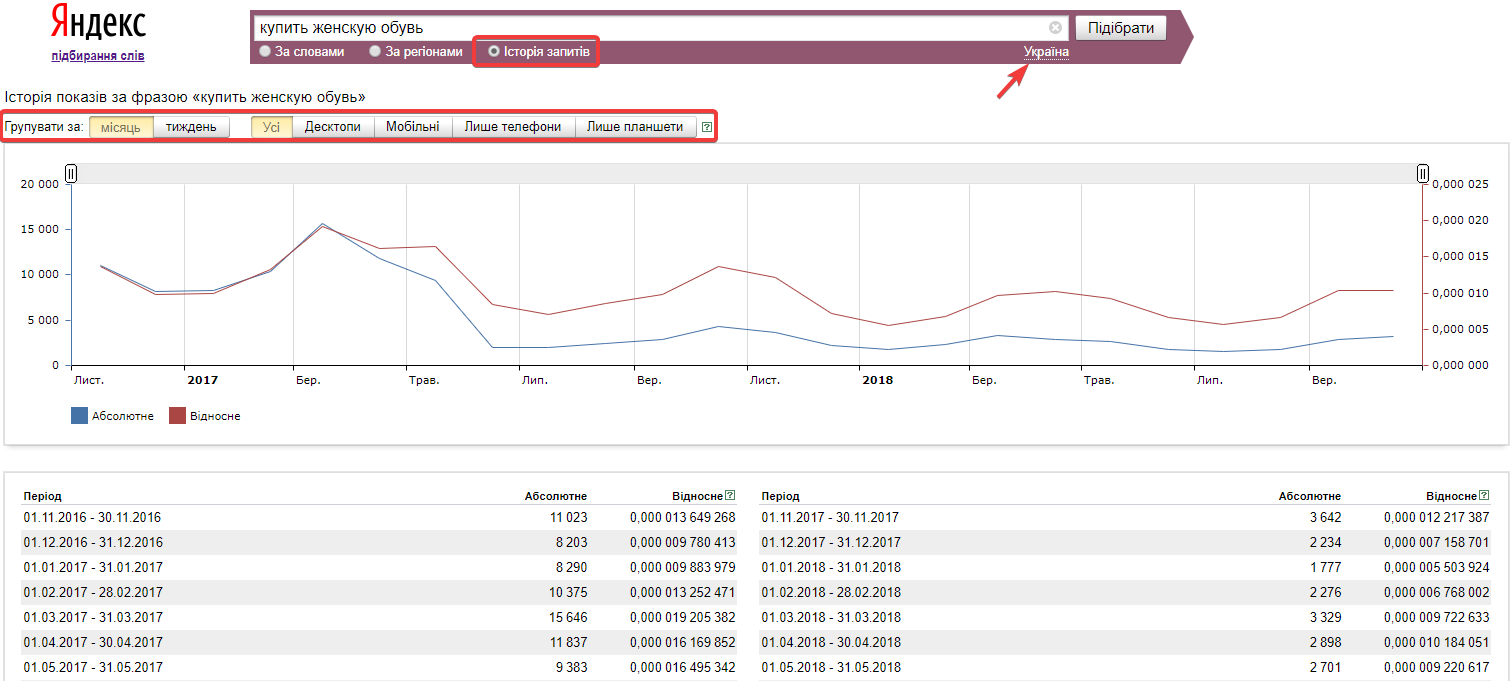This screenshot has width=1511, height=681.
Task: Group history by тиждень
Action: click(191, 127)
